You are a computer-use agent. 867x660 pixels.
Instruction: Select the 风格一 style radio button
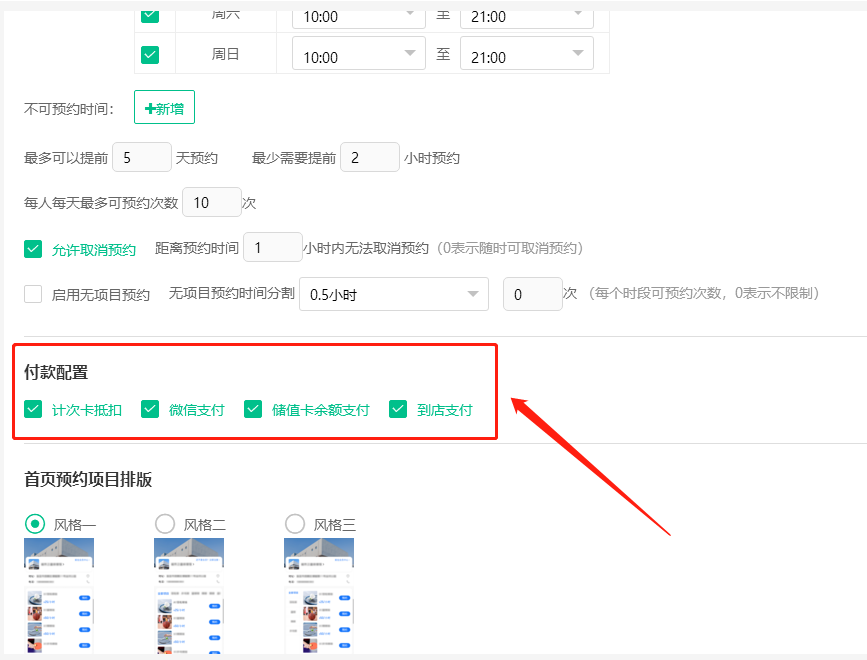(x=32, y=523)
